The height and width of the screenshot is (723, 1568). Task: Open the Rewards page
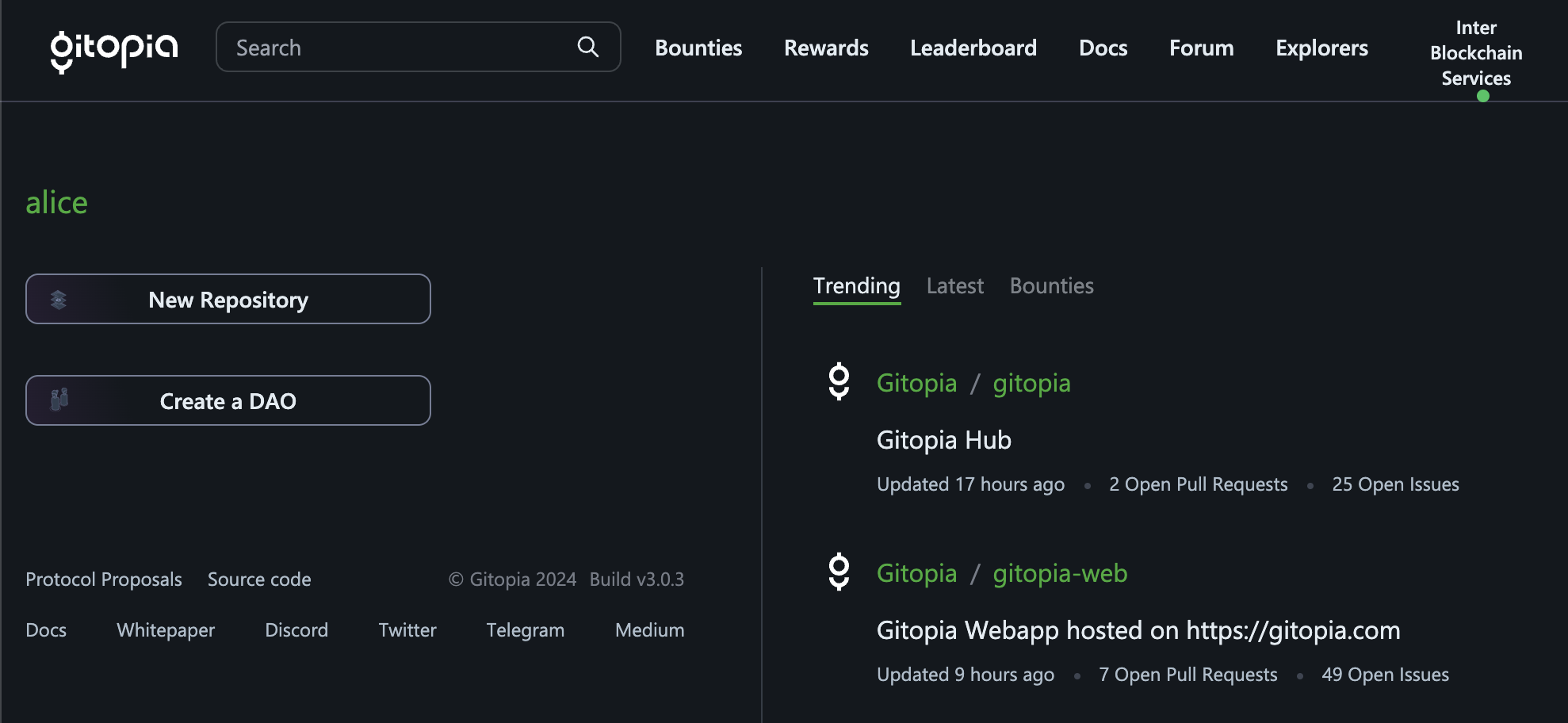[x=826, y=48]
